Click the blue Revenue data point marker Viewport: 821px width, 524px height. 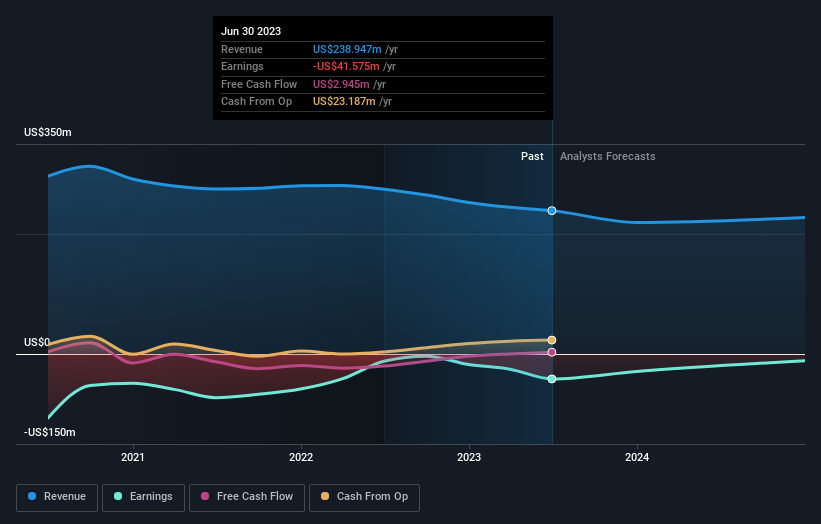point(552,210)
